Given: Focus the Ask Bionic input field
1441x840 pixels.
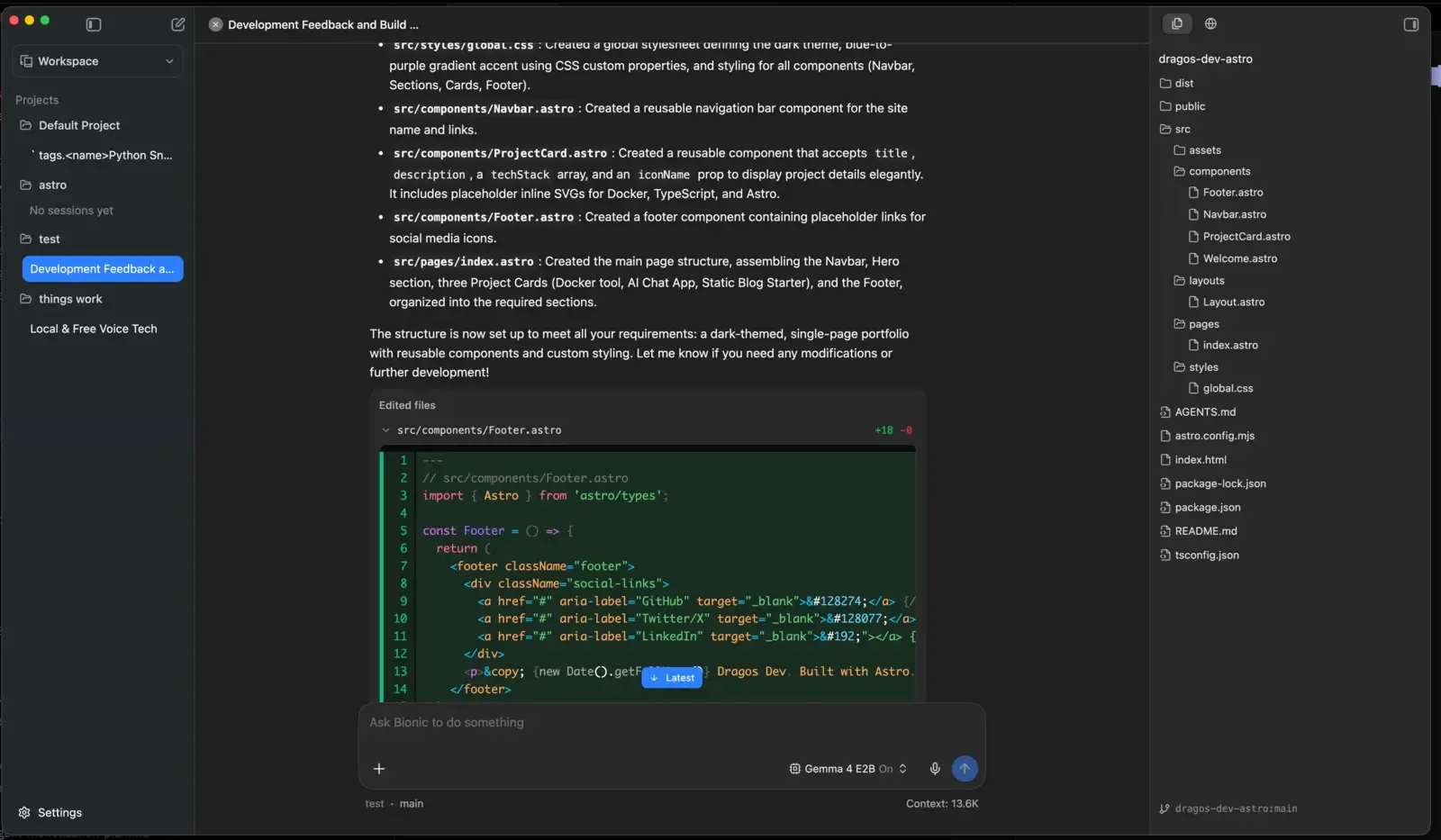Looking at the screenshot, I should [x=671, y=723].
